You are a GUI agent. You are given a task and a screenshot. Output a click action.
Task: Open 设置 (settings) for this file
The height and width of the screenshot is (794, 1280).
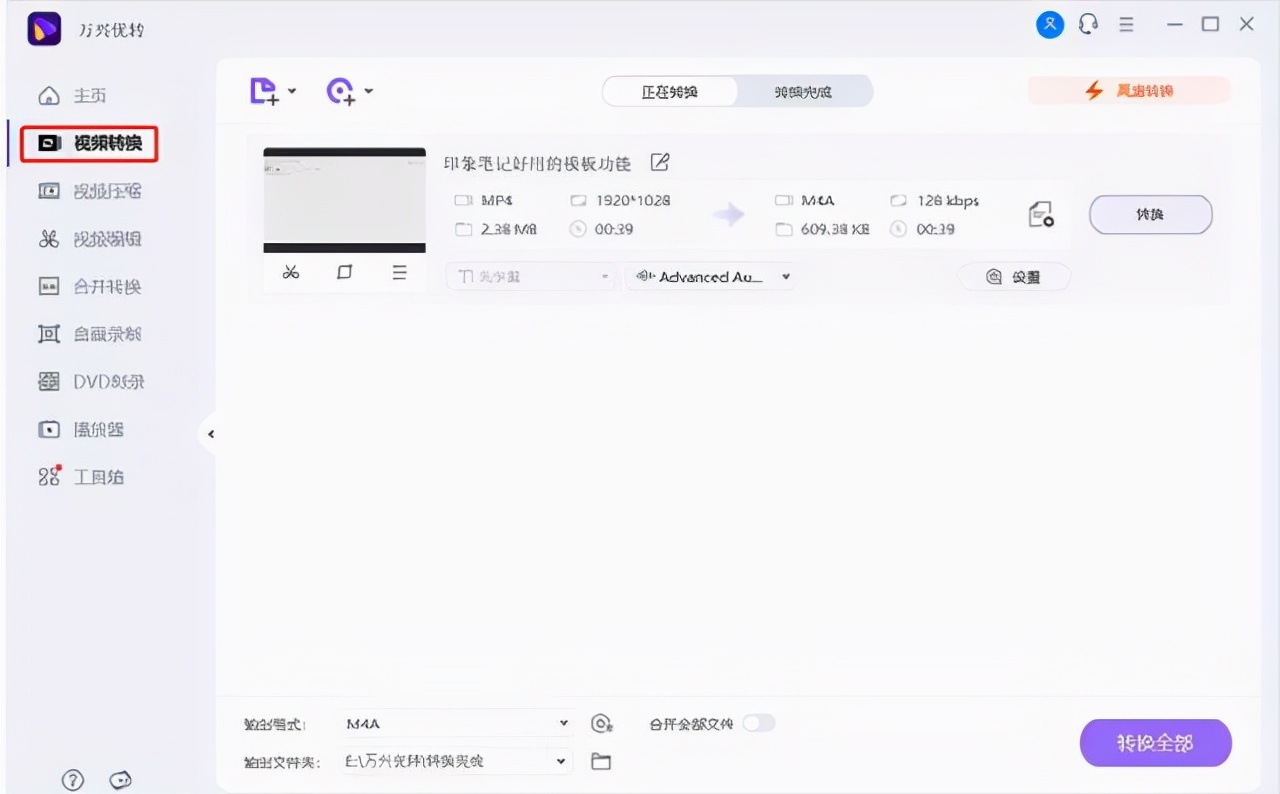1014,277
